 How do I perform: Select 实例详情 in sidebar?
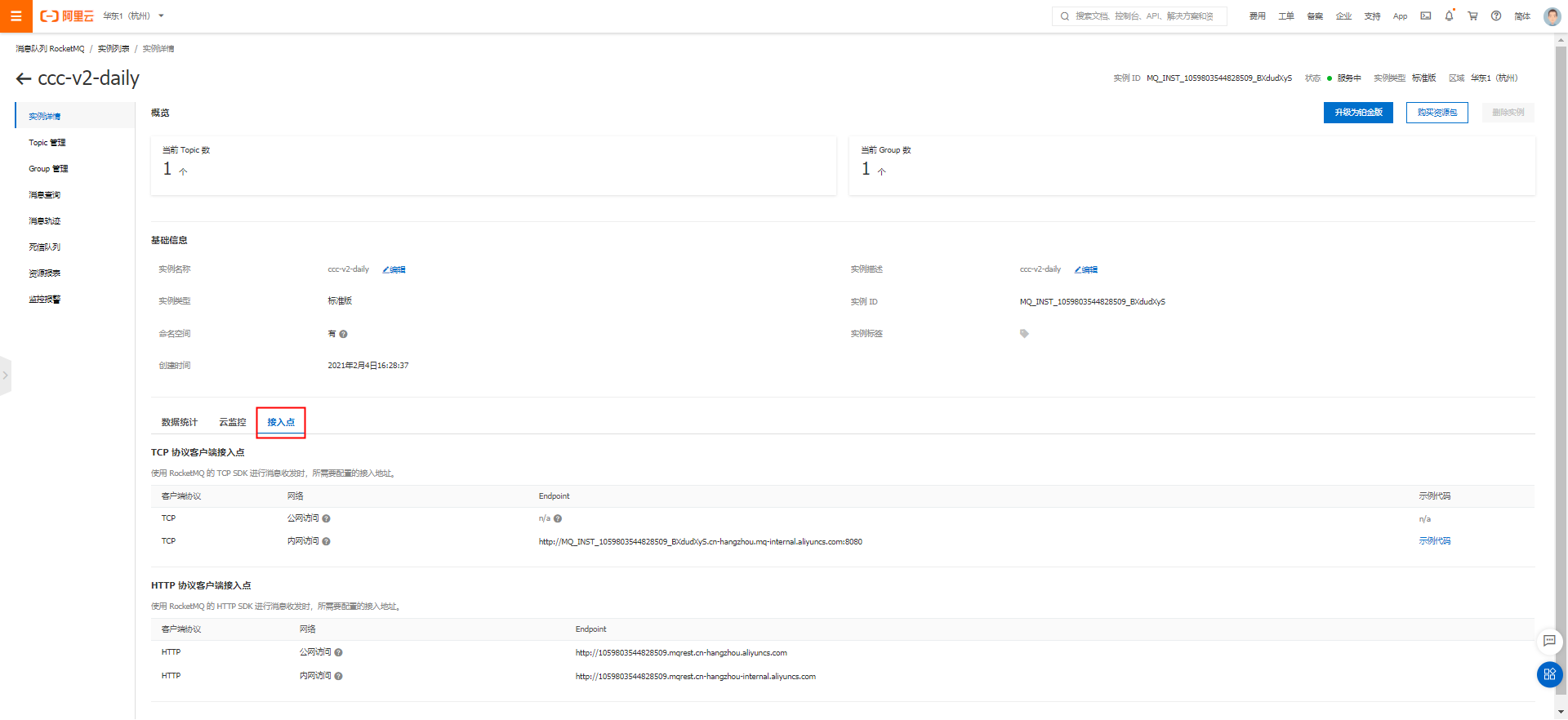pos(75,116)
